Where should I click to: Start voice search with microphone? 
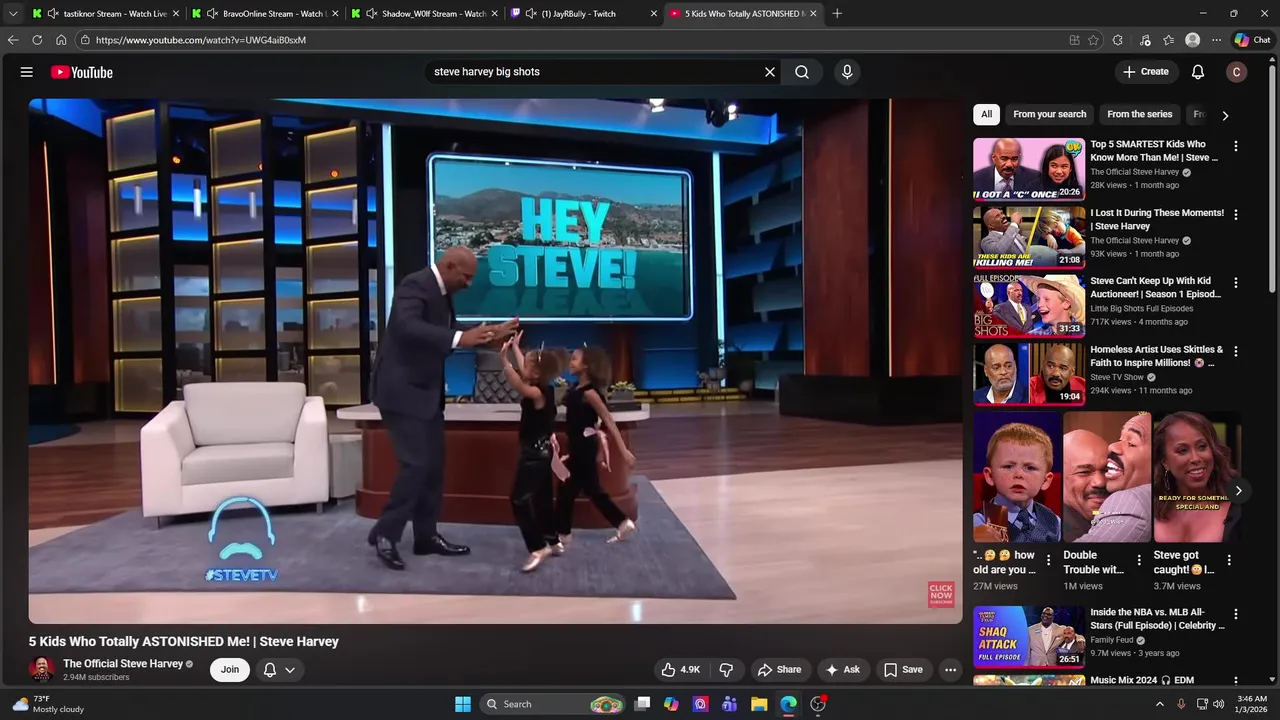[x=847, y=72]
